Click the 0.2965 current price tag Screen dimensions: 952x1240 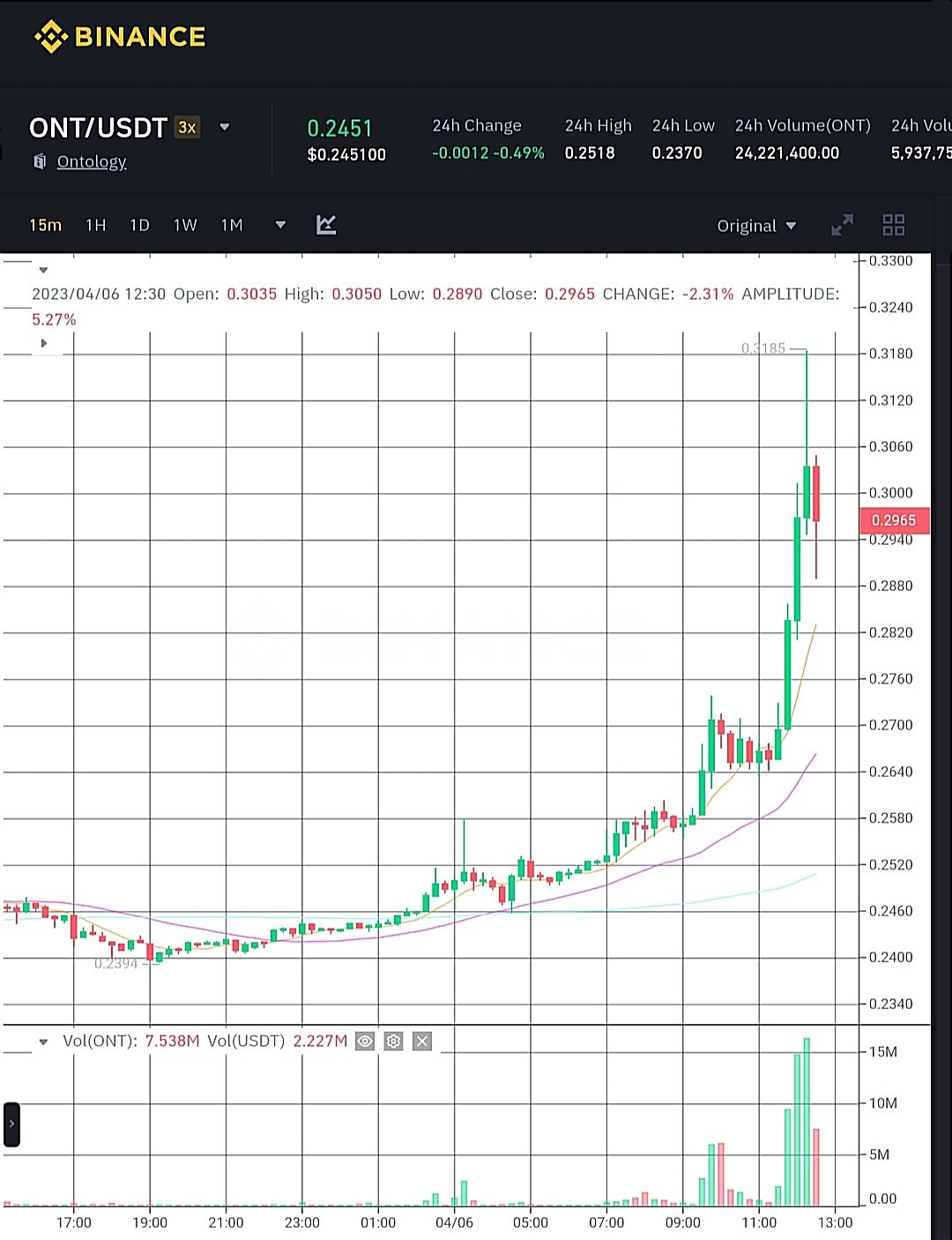pyautogui.click(x=894, y=520)
